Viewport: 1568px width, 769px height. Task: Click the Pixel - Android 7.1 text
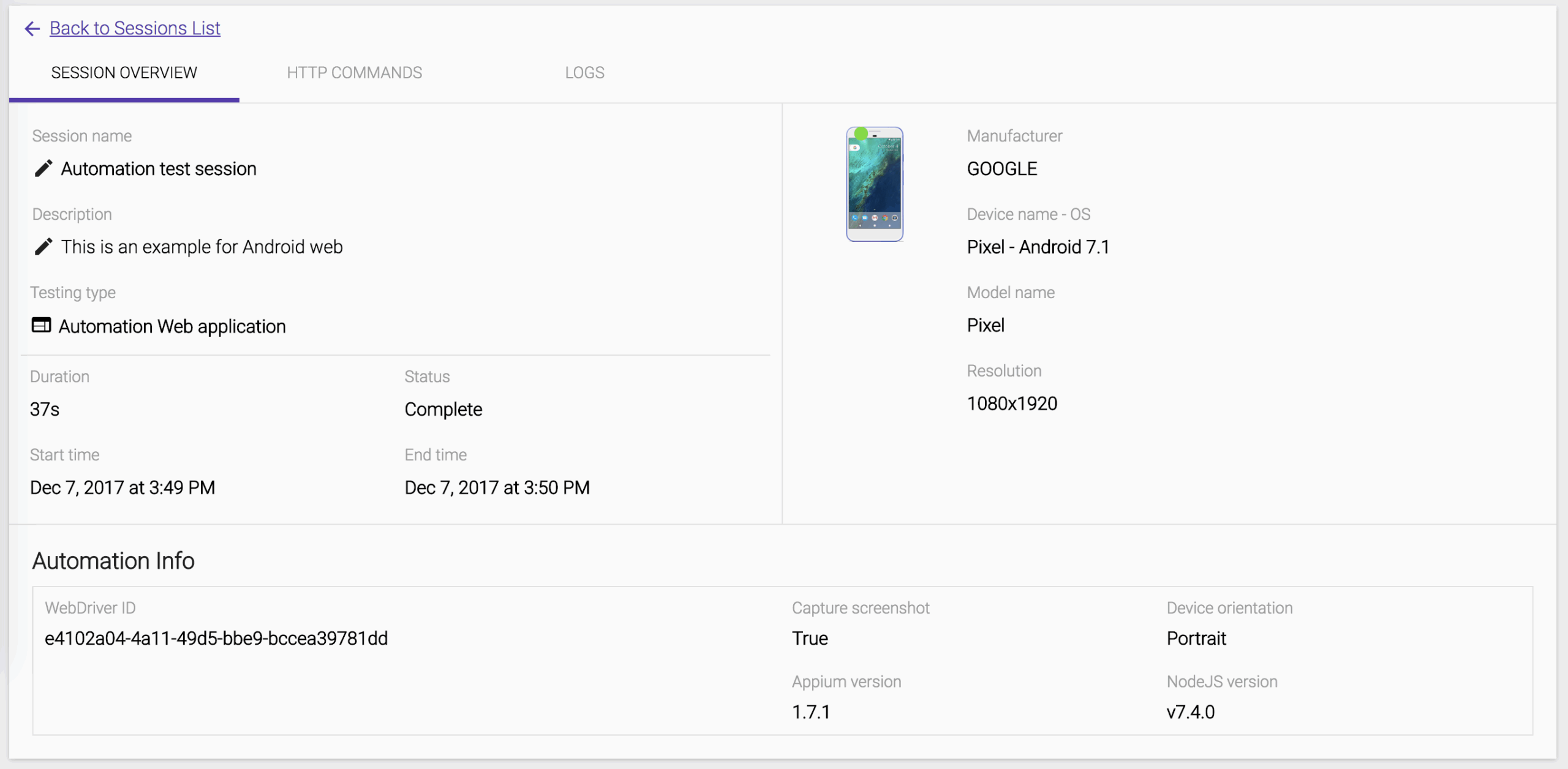[x=1038, y=247]
